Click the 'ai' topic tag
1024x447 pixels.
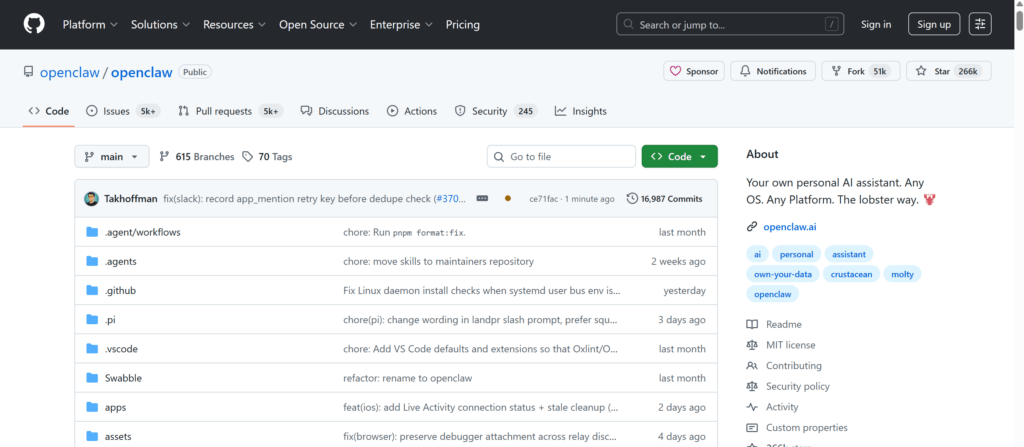[x=758, y=254]
